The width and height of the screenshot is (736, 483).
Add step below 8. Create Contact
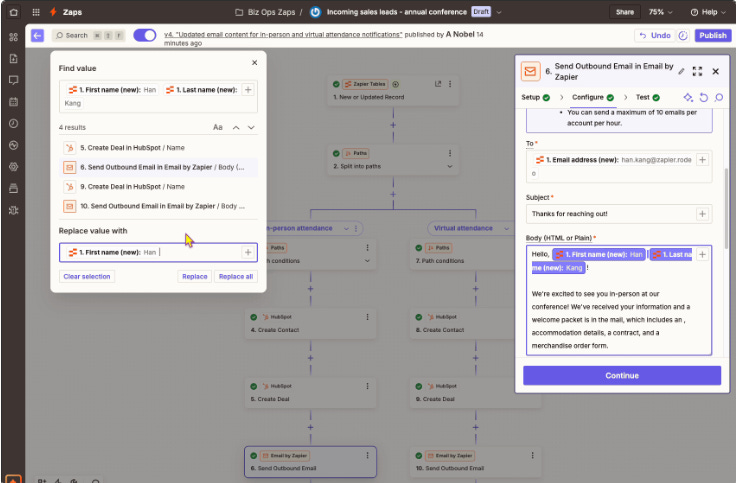(x=475, y=358)
